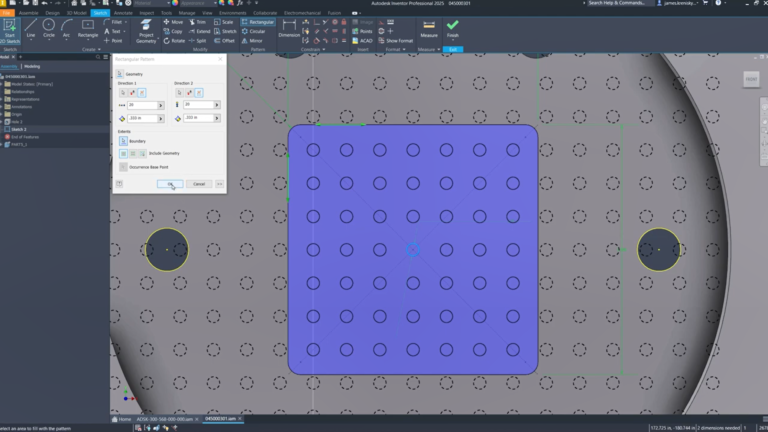This screenshot has height=432, width=768.
Task: Open Direction 2 spacing field arrow
Action: (217, 118)
